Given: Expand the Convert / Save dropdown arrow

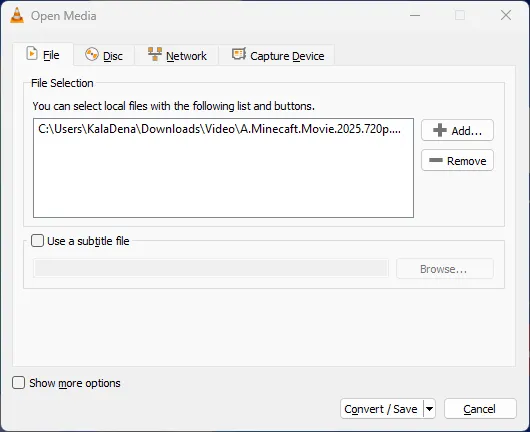Looking at the screenshot, I should pos(429,409).
